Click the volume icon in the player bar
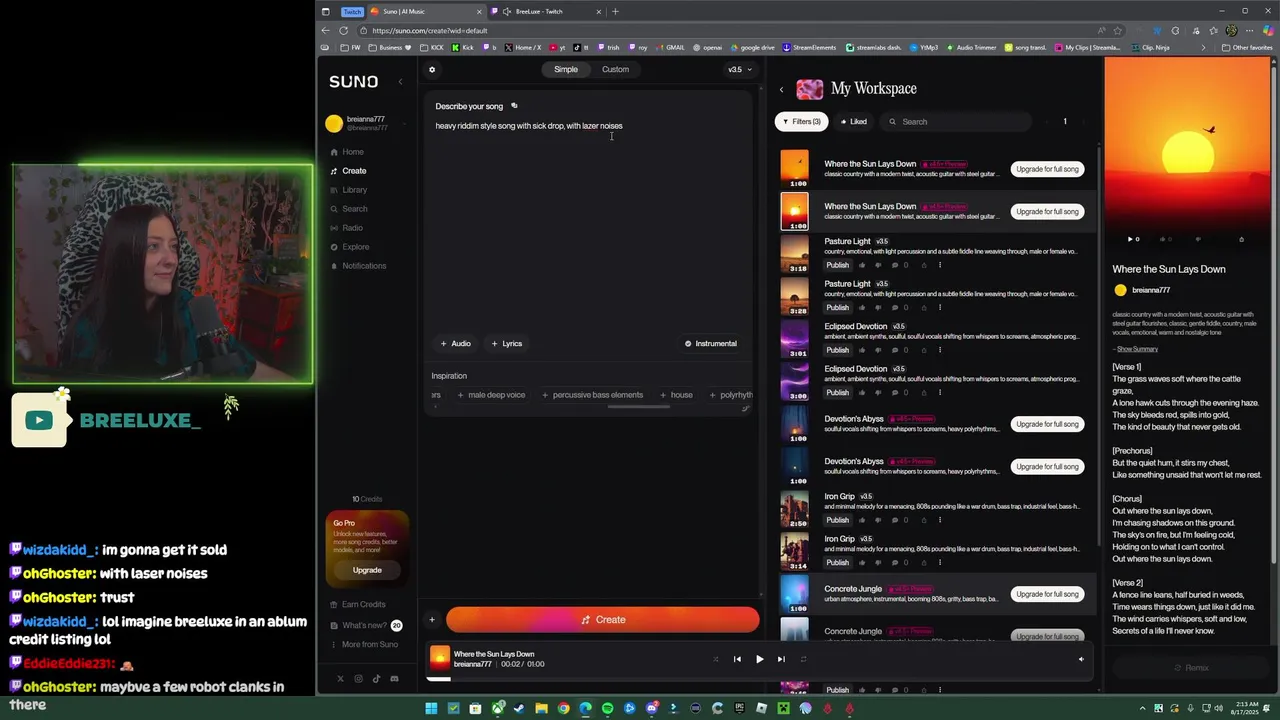Screen dimensions: 1280x720 click(1080, 659)
